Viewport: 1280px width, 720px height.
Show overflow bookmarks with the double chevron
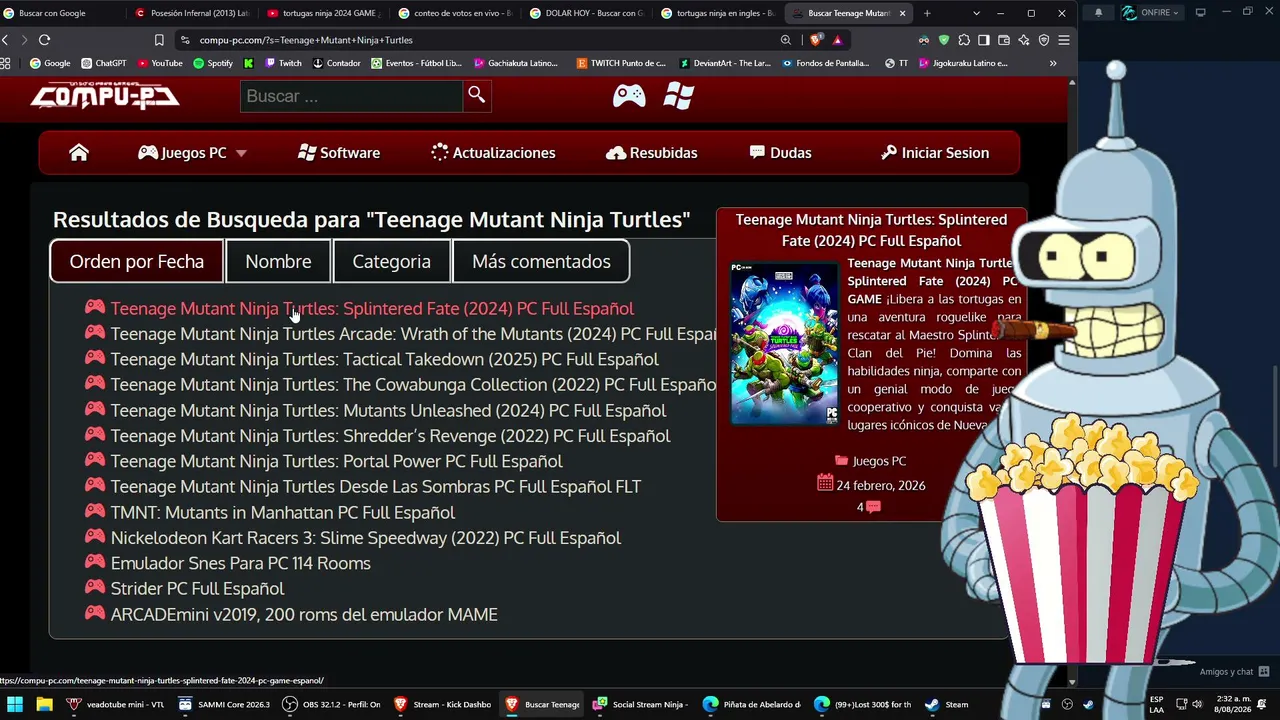coord(1053,63)
